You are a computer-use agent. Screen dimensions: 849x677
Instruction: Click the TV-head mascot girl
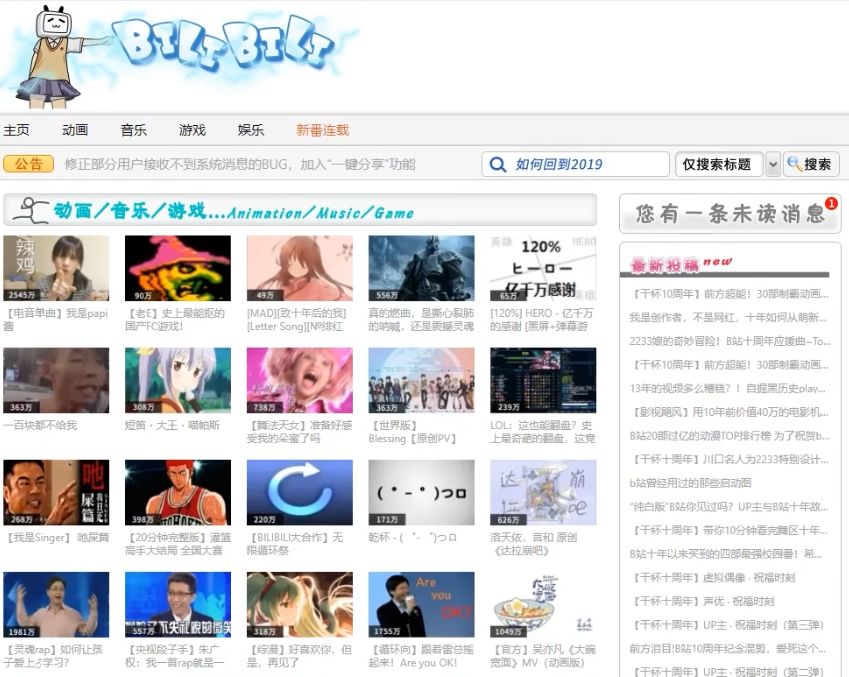point(51,57)
